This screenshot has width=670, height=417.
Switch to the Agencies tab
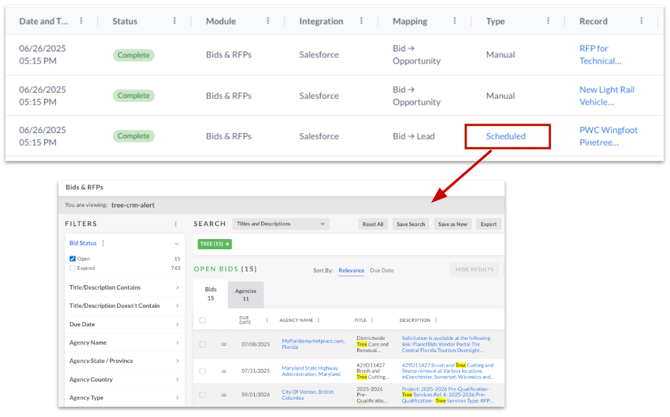click(x=246, y=295)
